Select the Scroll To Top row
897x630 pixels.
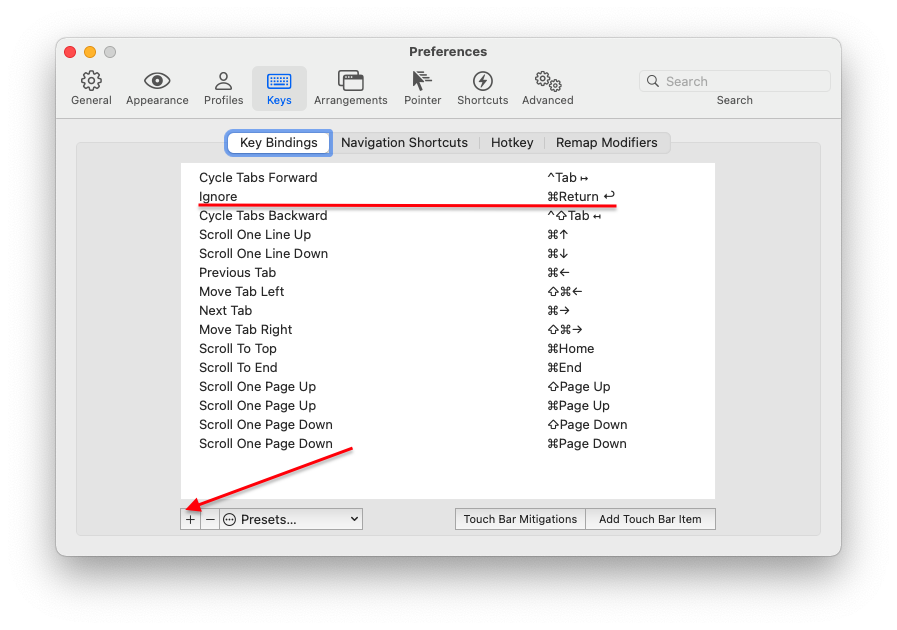(x=447, y=348)
